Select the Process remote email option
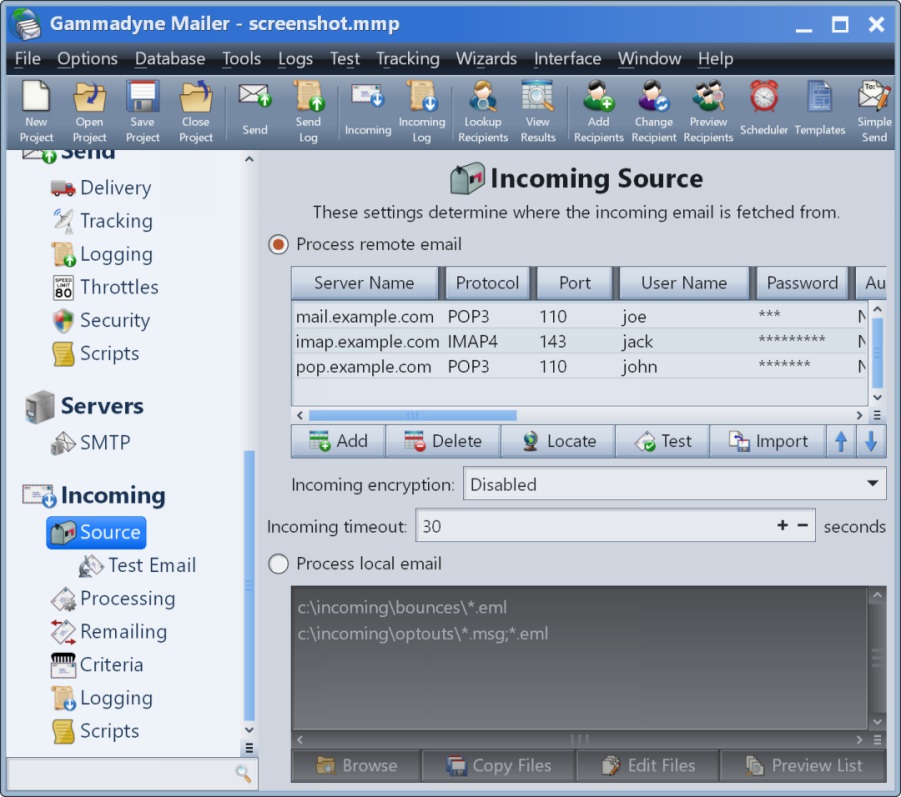 click(x=278, y=244)
